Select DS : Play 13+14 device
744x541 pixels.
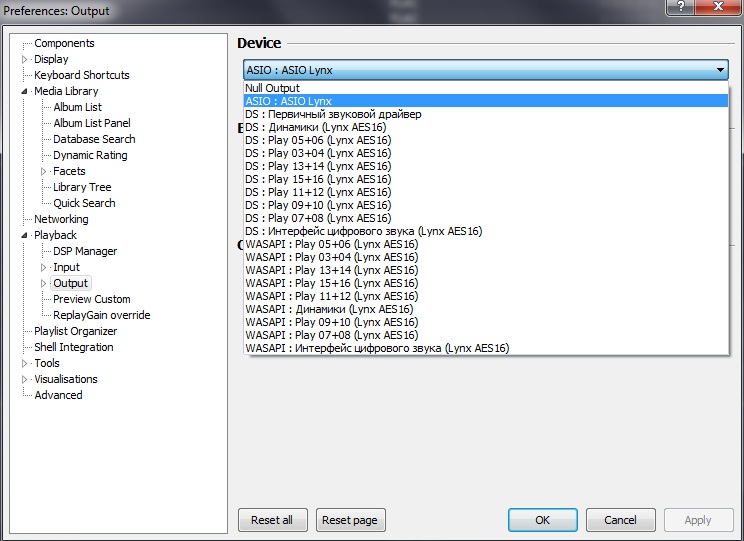click(x=486, y=166)
